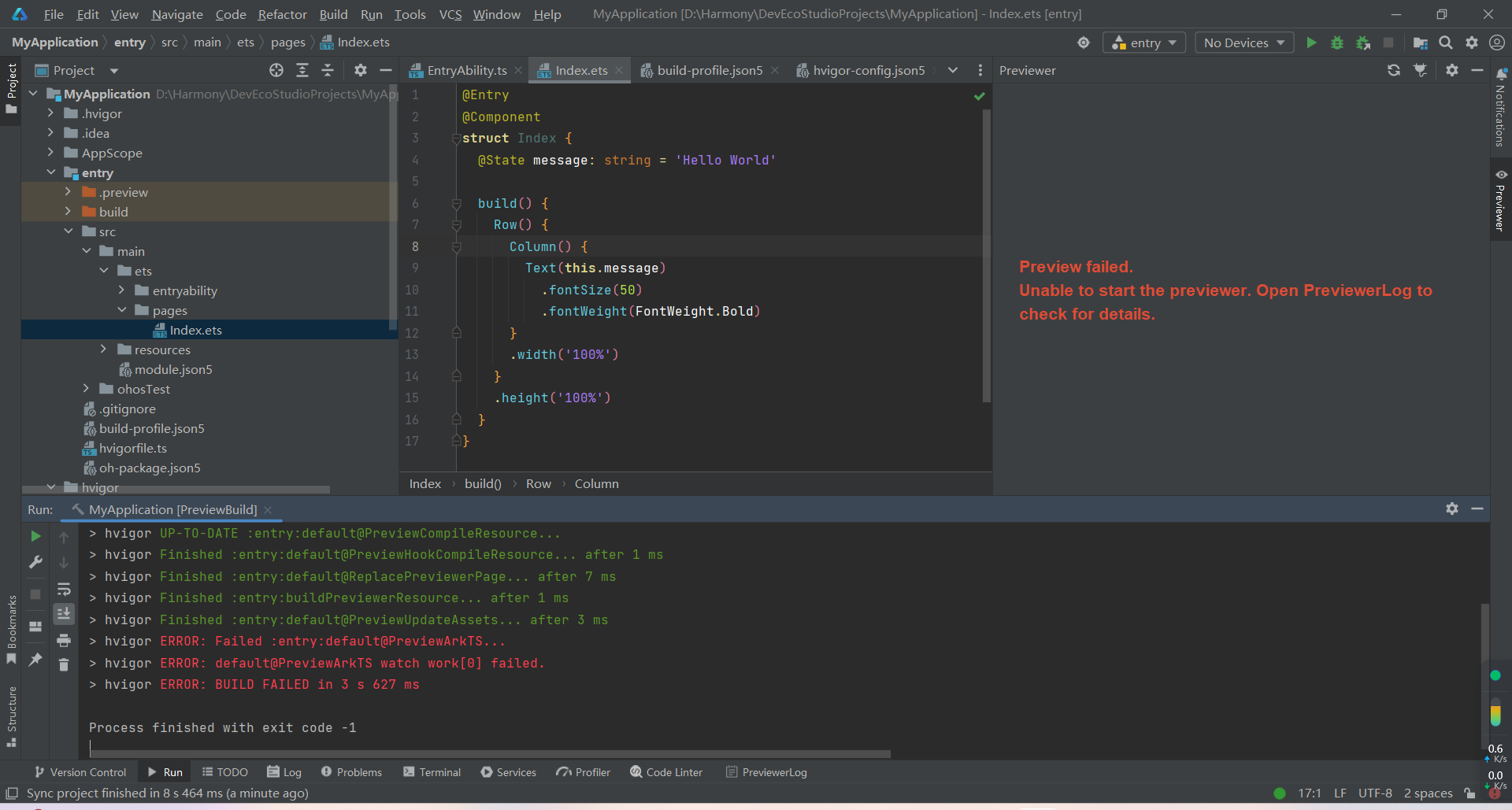This screenshot has height=810, width=1512.
Task: Click the locate target crosshair icon near entry
Action: click(x=1084, y=43)
